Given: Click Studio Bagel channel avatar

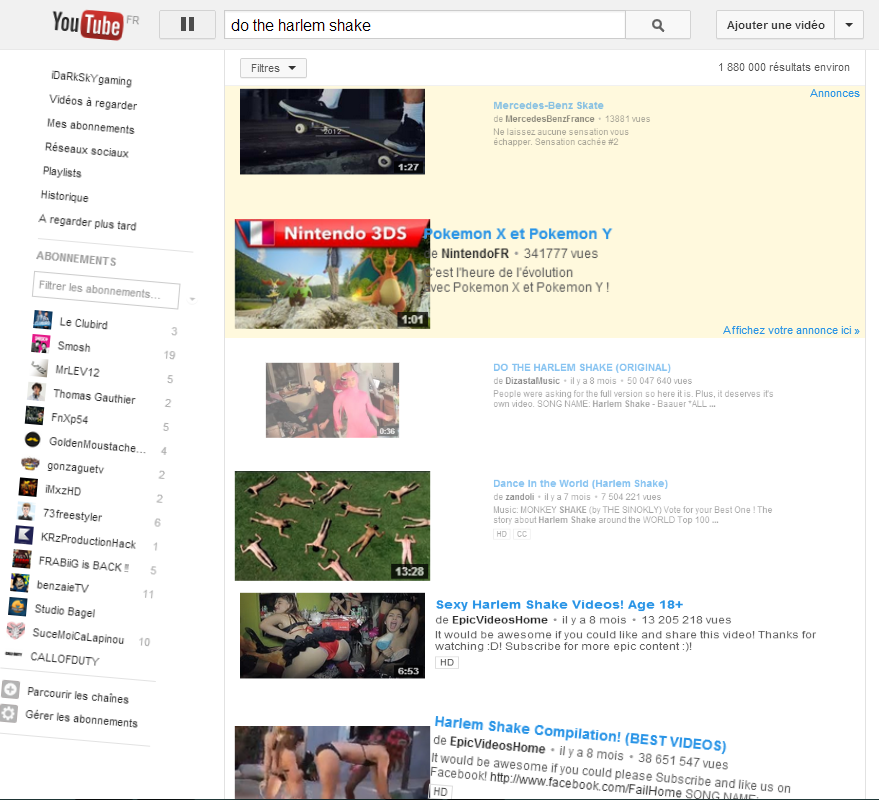Looking at the screenshot, I should pyautogui.click(x=17, y=607).
